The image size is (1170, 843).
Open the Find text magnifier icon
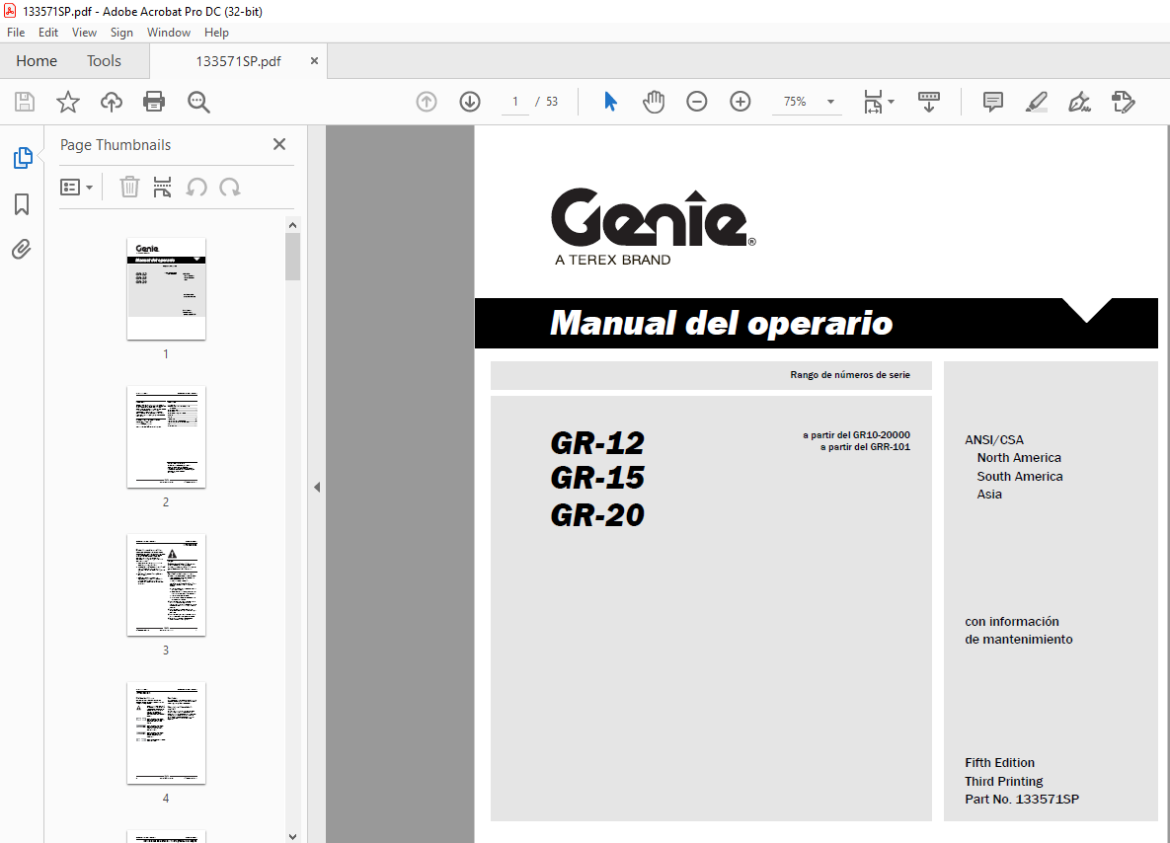[198, 101]
